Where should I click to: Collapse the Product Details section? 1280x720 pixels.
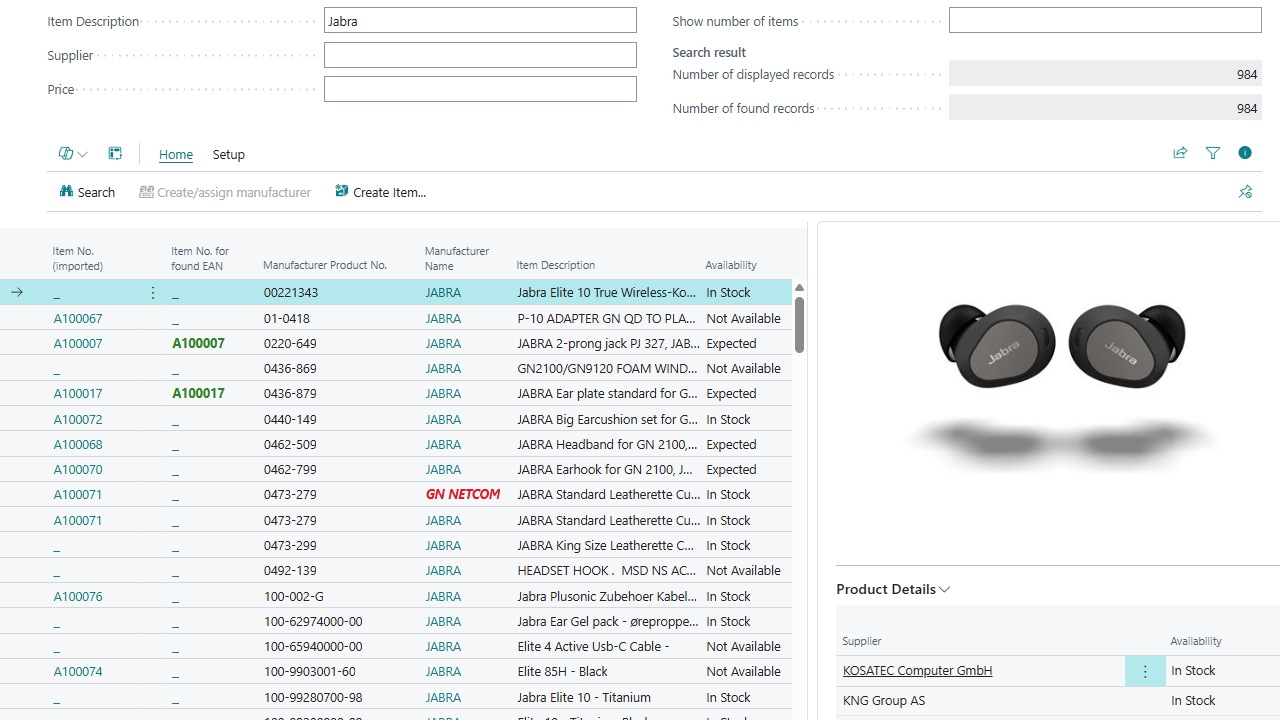893,589
